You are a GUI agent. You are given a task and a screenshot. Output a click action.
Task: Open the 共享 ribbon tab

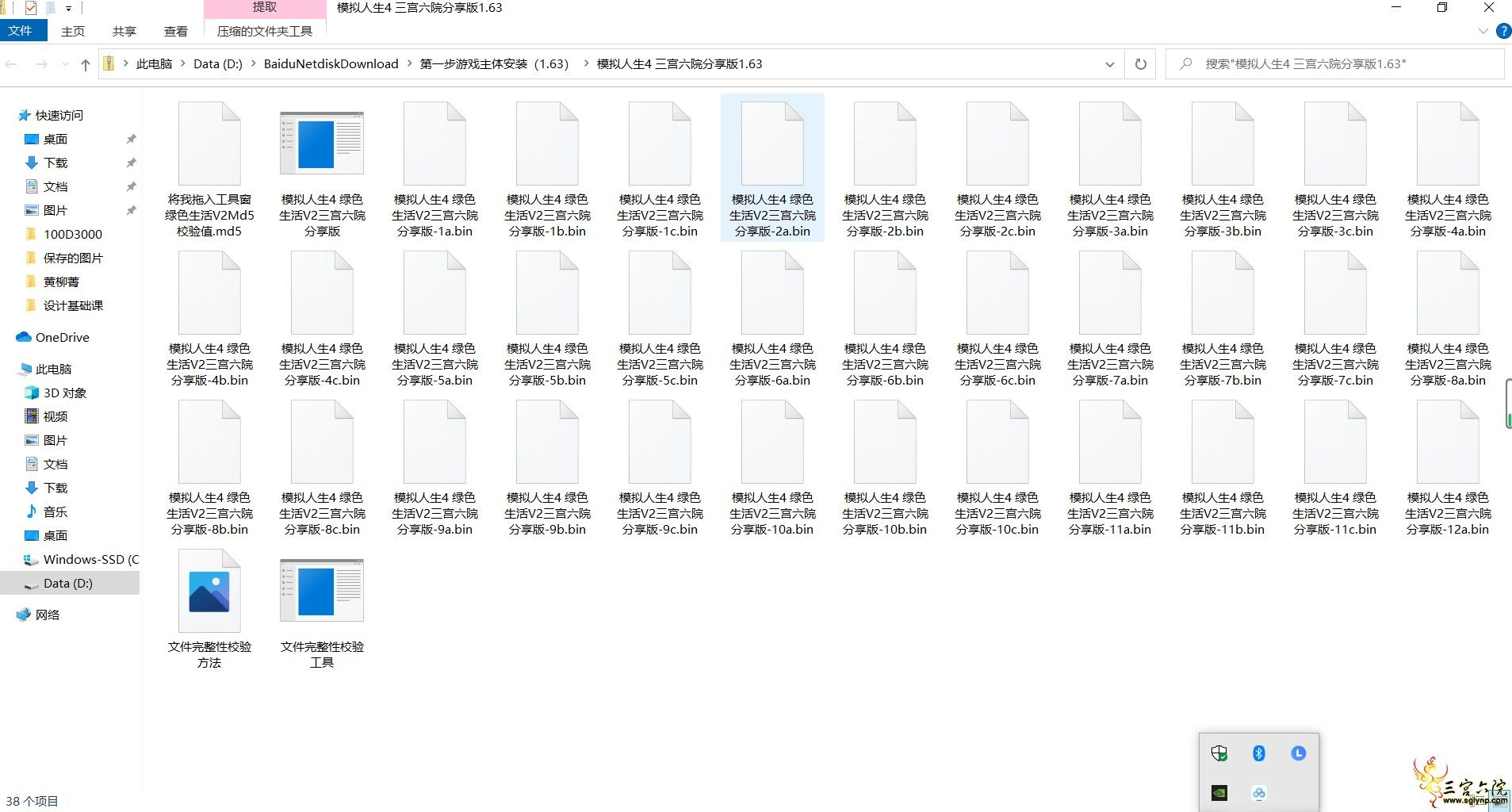point(124,31)
